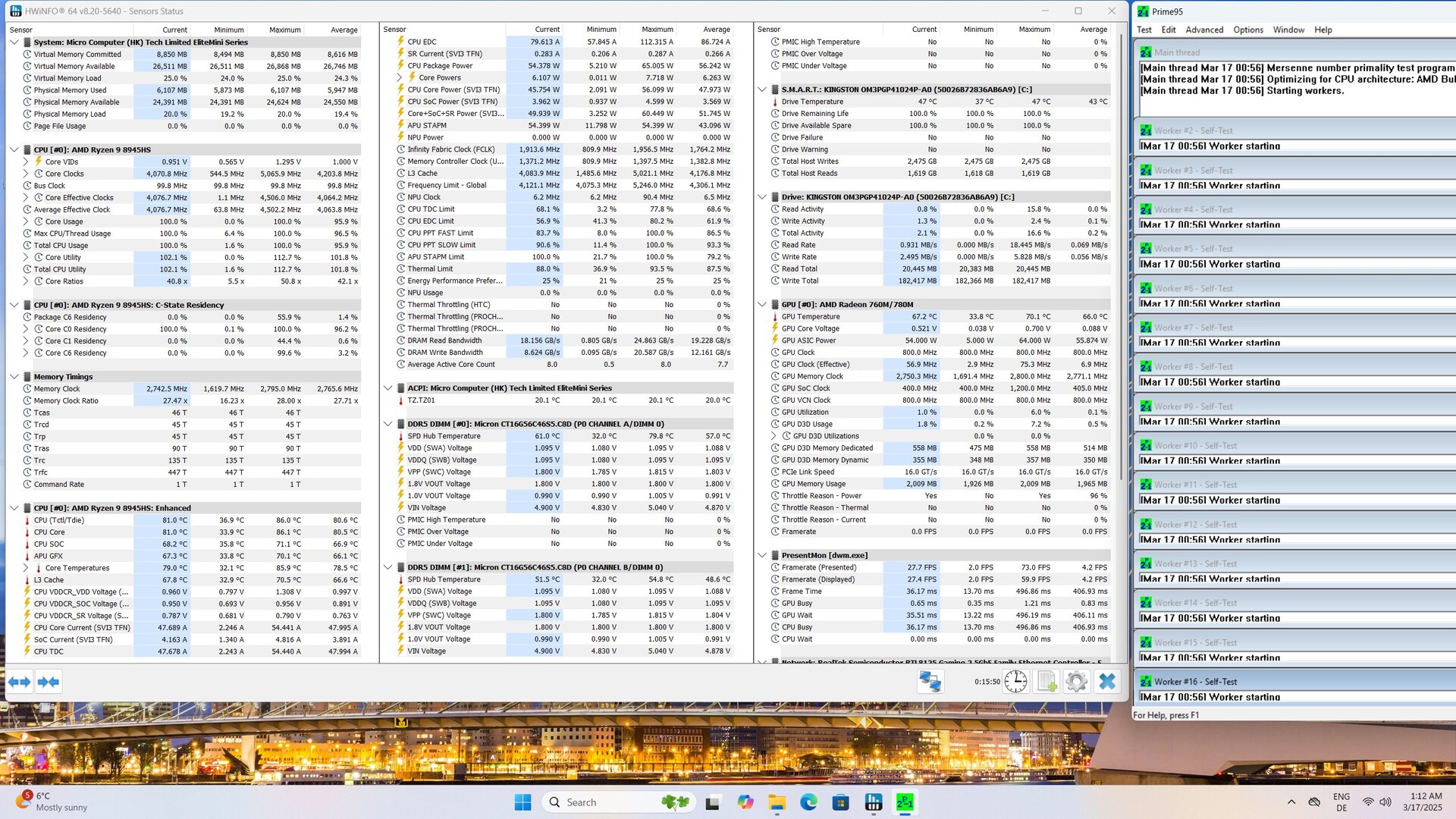The height and width of the screenshot is (819, 1456).
Task: Click the Prime95 title bar app icon
Action: [1143, 11]
